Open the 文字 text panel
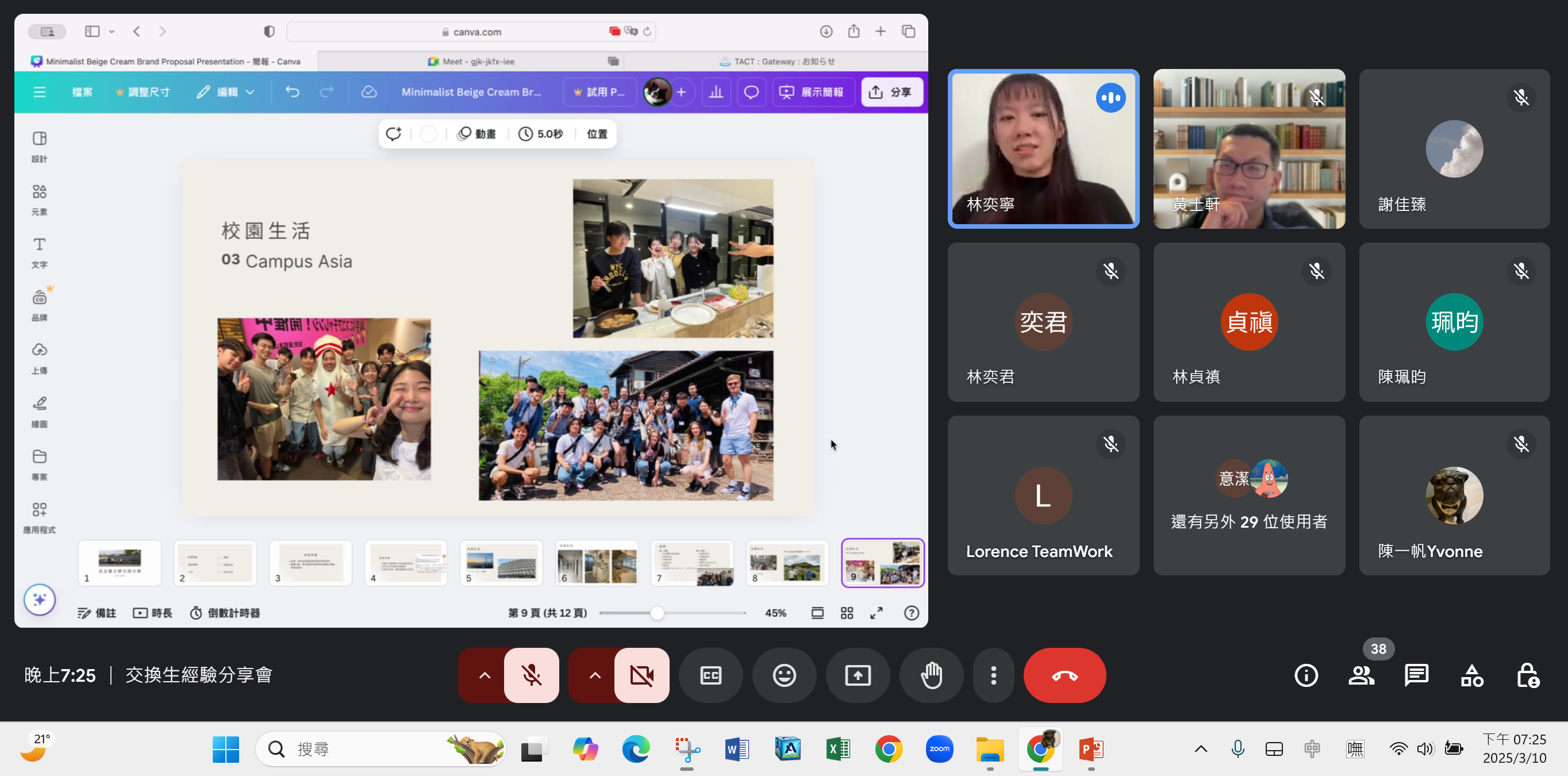Viewport: 1568px width, 776px height. [40, 252]
